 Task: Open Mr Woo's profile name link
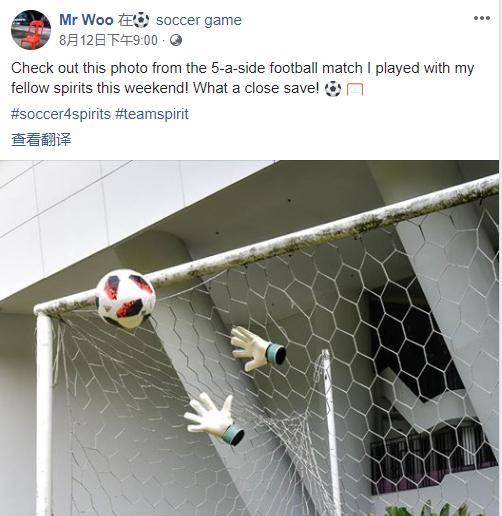pos(86,20)
